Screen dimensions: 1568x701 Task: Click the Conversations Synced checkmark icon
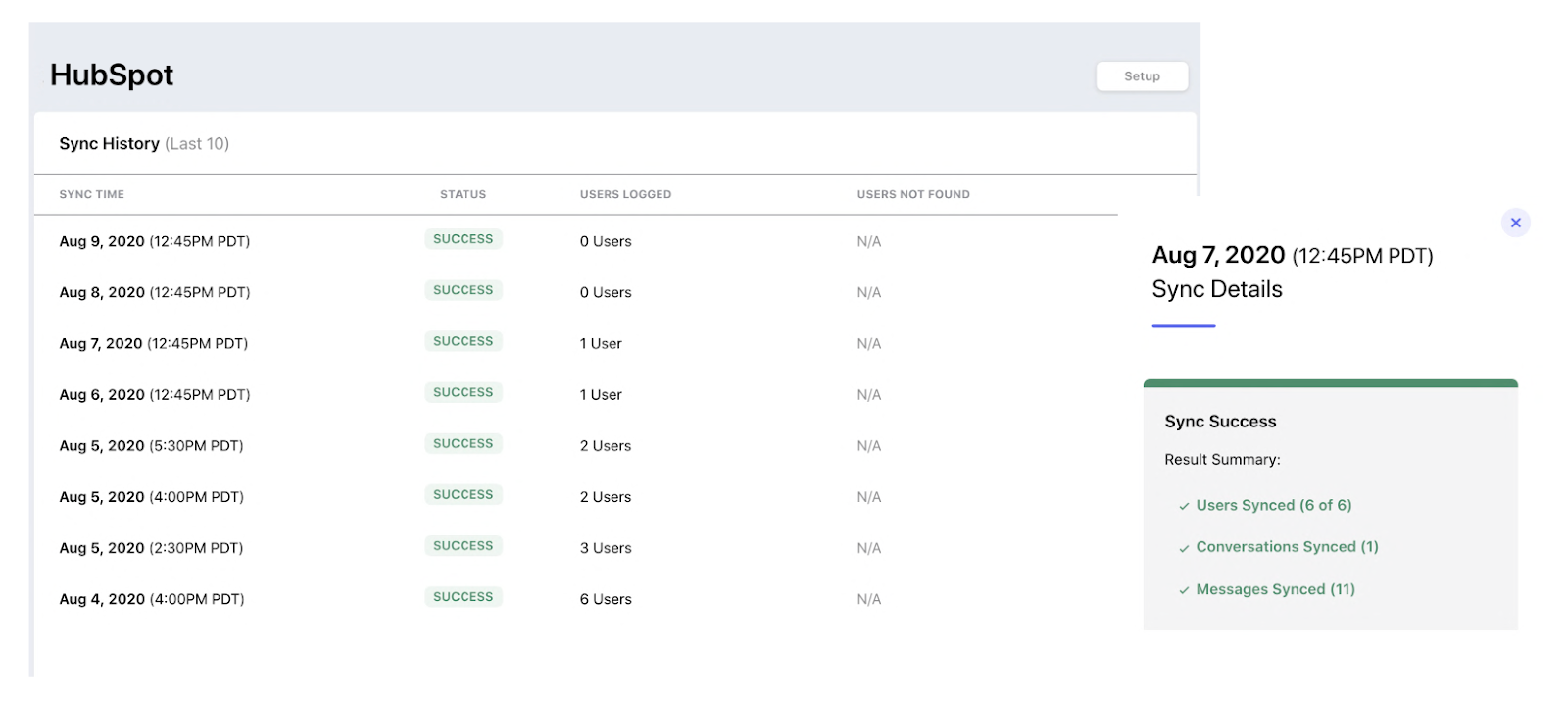[x=1184, y=548]
